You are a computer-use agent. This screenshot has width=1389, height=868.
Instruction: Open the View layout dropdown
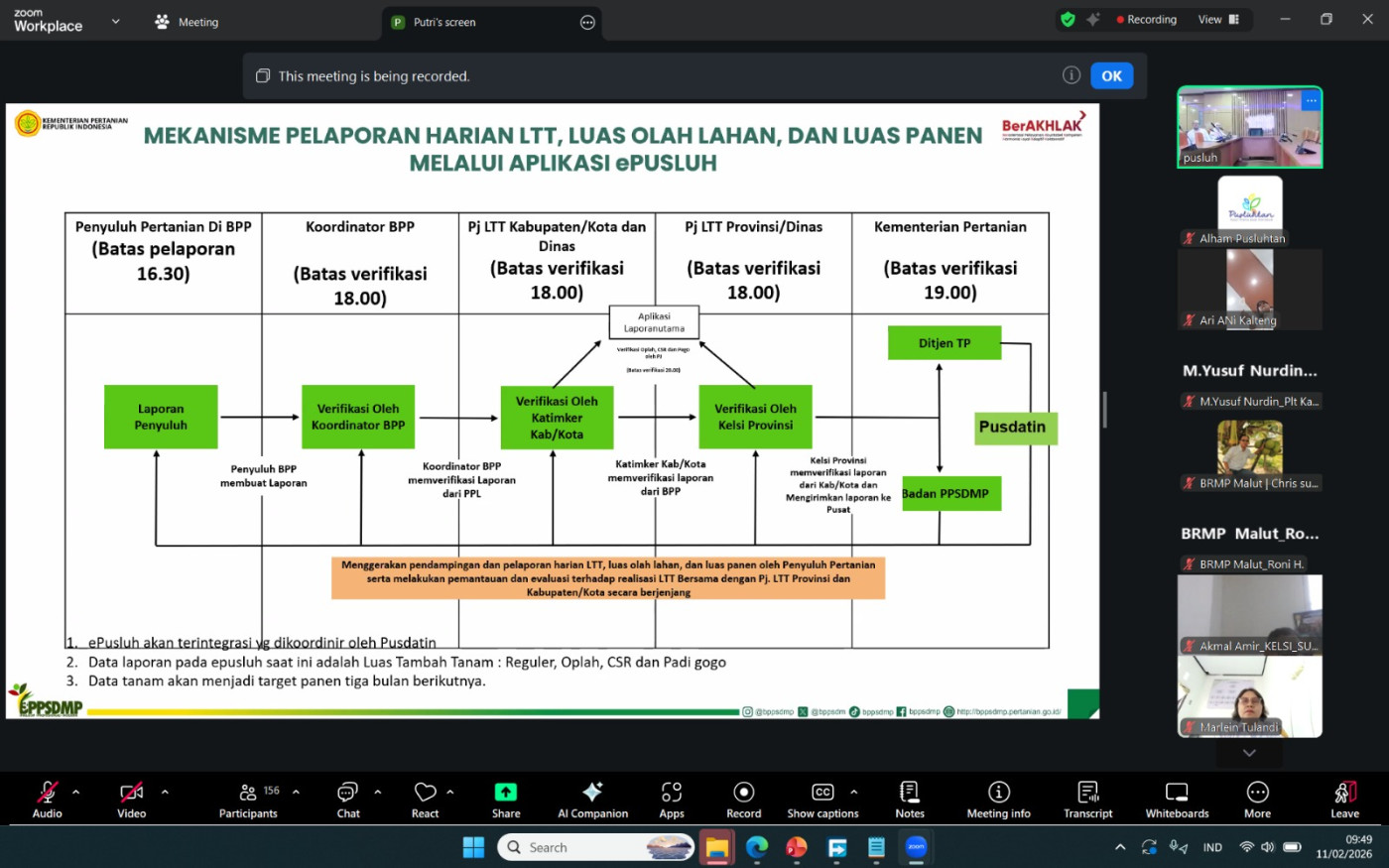(1218, 20)
